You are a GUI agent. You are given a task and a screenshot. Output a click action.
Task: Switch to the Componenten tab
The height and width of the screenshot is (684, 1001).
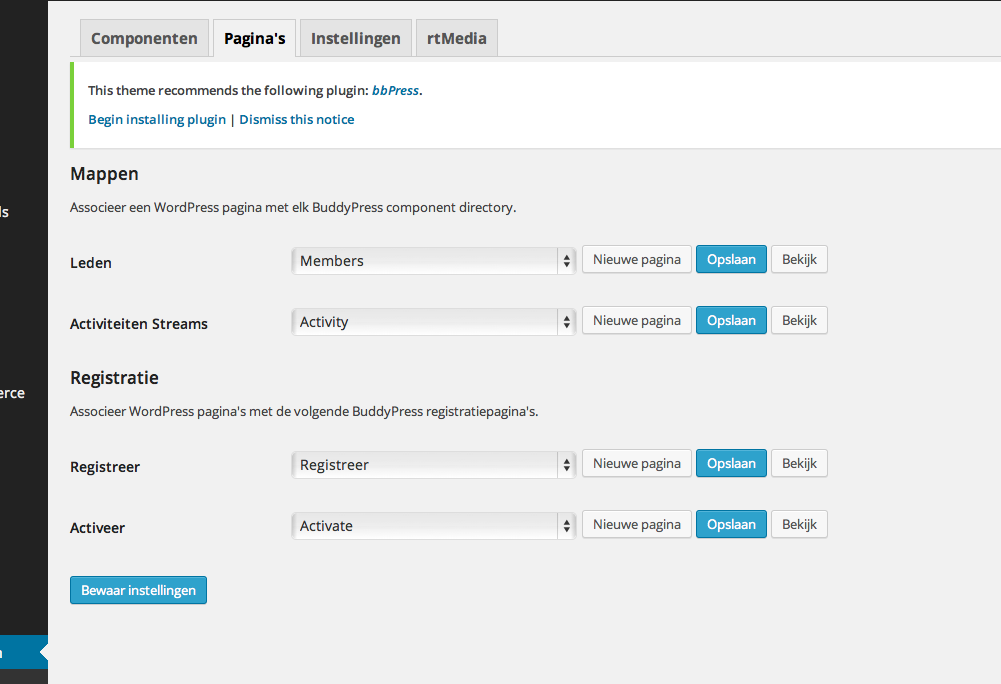click(144, 39)
